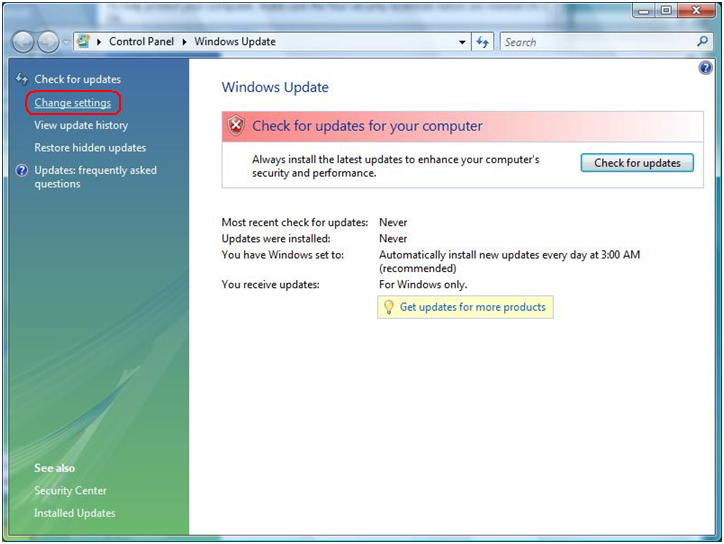Click the Control Panel icon in address bar
This screenshot has height=544, width=724.
pos(83,42)
